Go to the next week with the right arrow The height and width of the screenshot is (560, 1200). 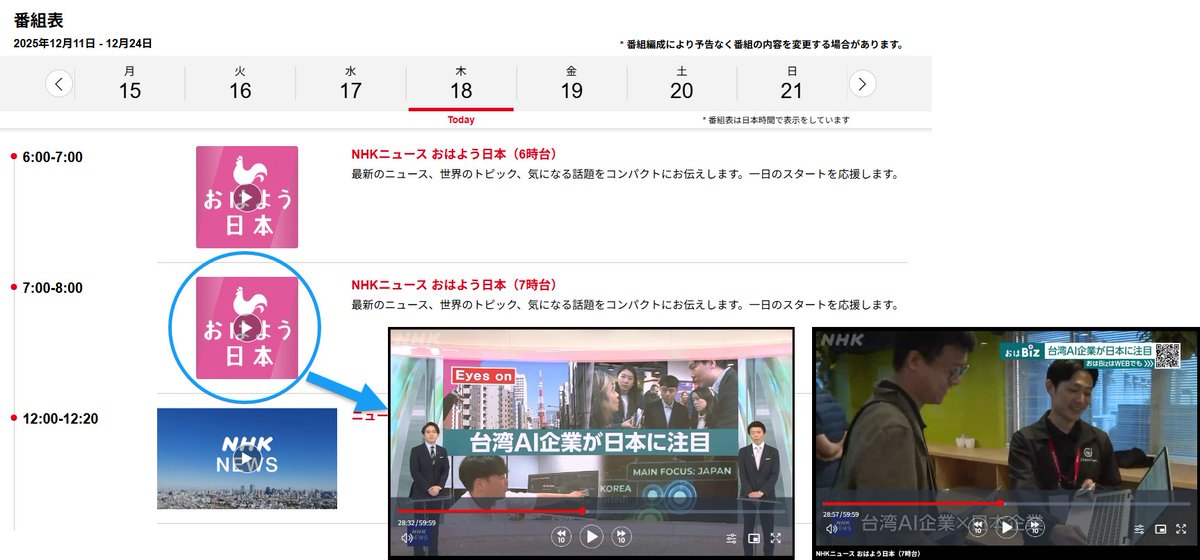(862, 84)
